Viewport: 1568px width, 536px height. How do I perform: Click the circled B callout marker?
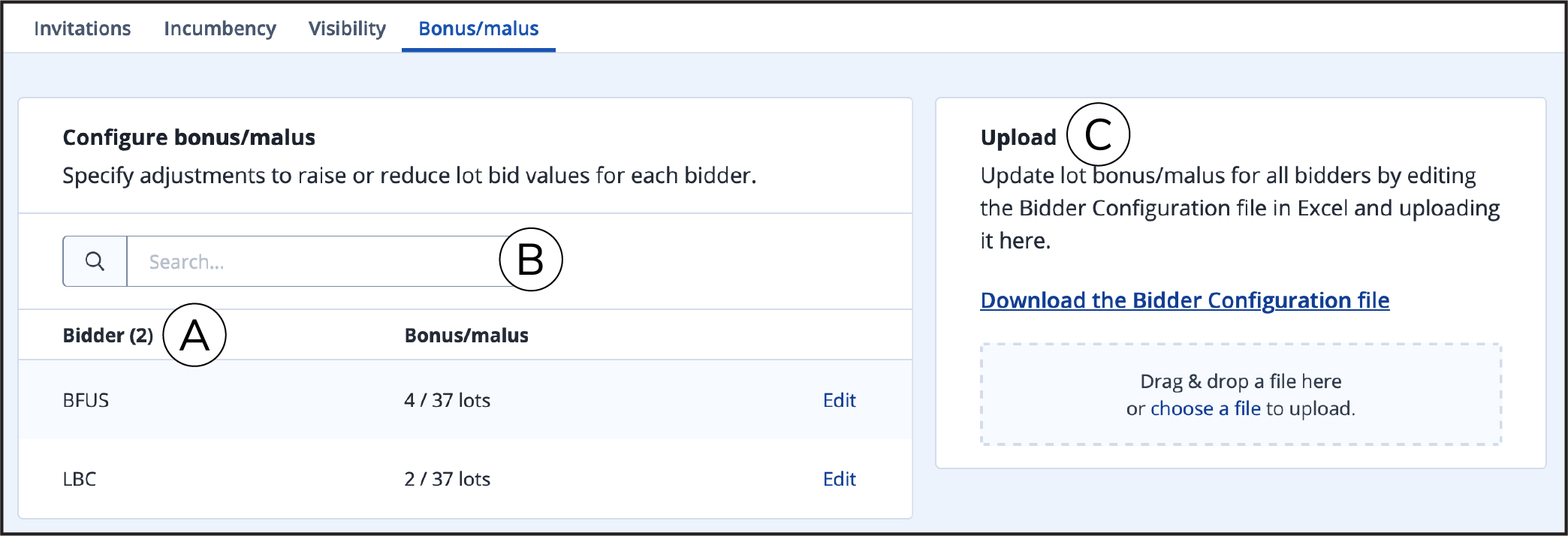point(531,260)
